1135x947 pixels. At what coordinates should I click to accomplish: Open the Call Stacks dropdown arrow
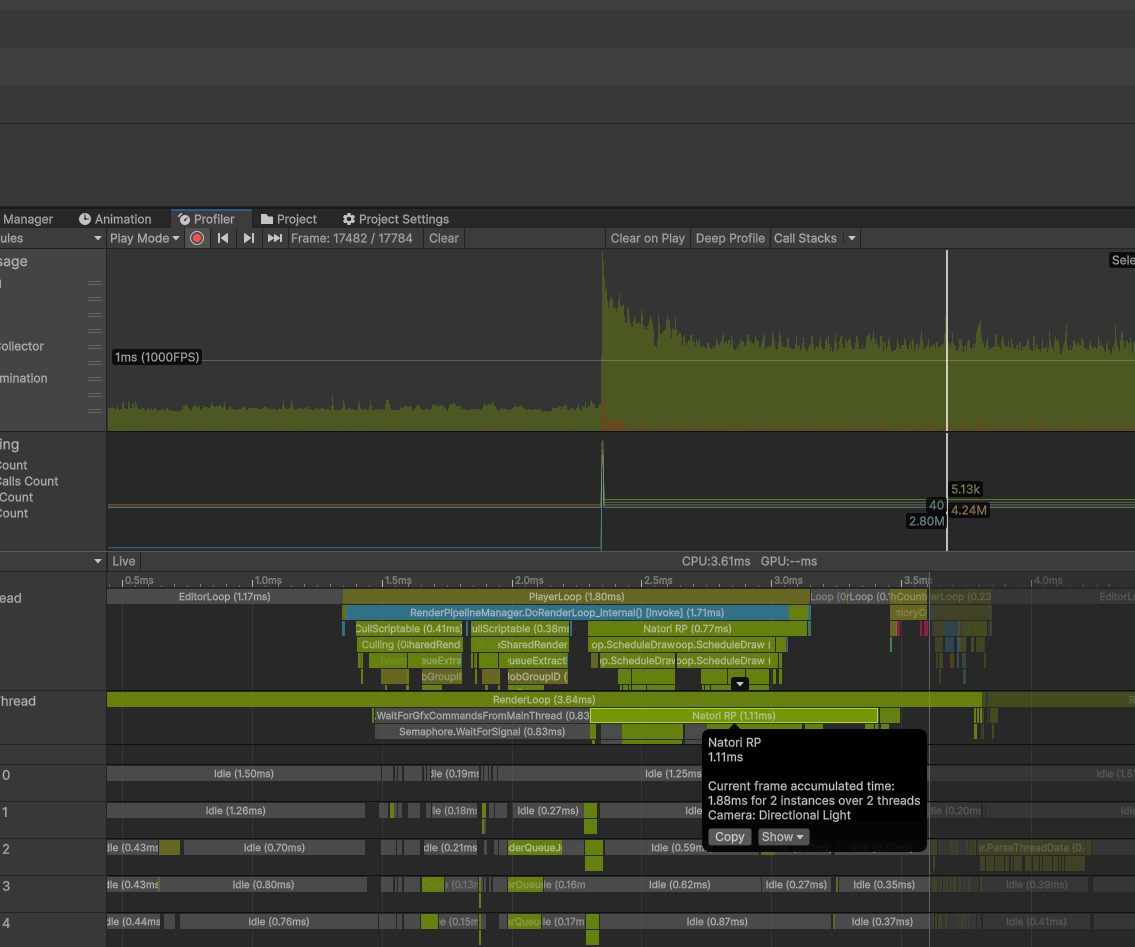click(x=852, y=238)
